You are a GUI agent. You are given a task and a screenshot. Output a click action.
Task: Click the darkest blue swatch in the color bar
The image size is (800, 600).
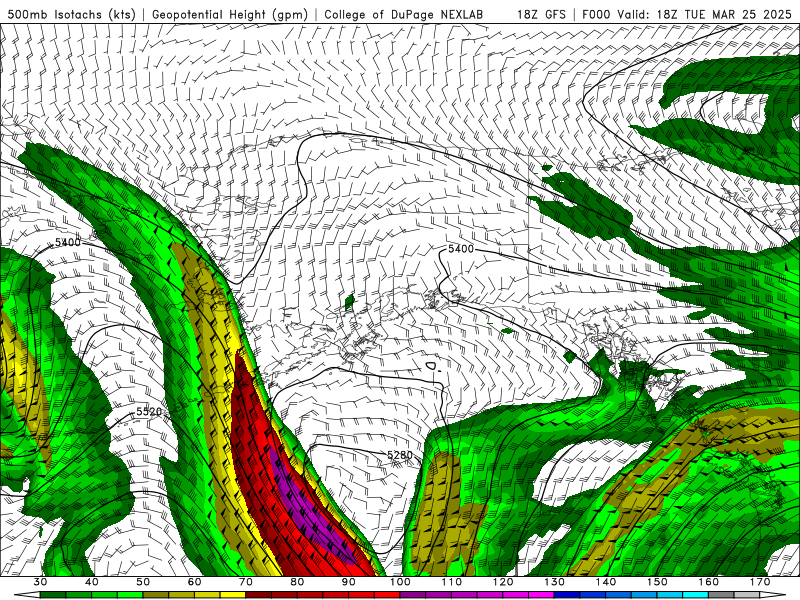567,595
